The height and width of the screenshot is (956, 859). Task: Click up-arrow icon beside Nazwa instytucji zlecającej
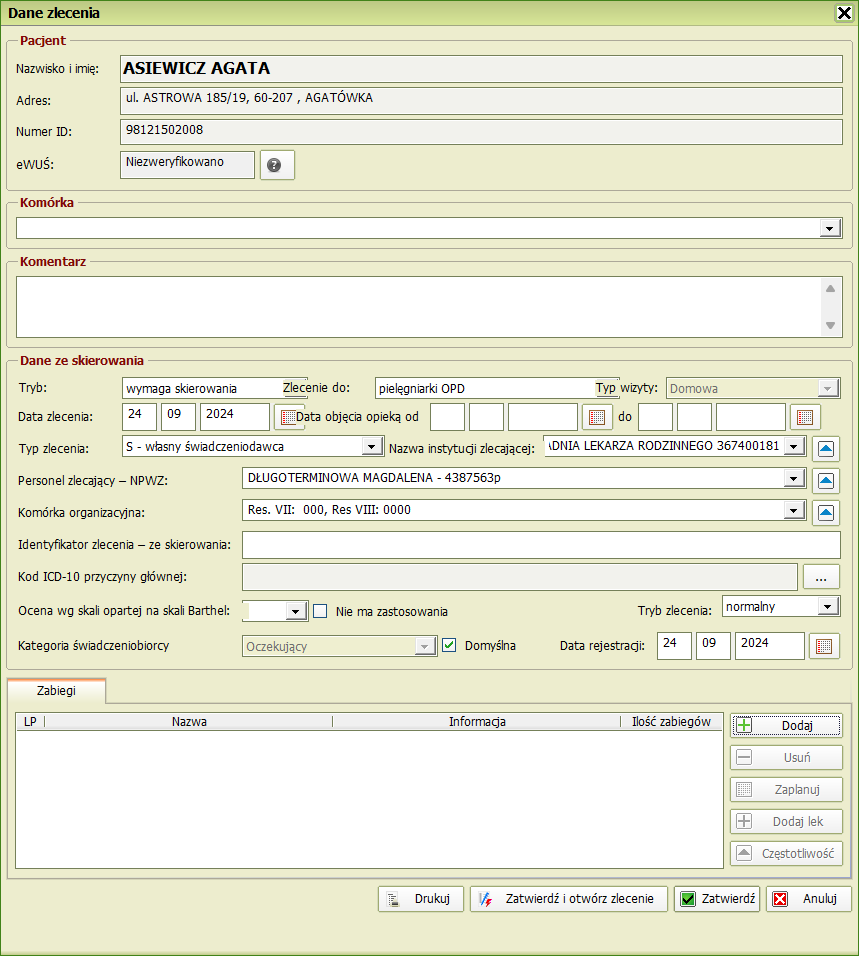(825, 447)
